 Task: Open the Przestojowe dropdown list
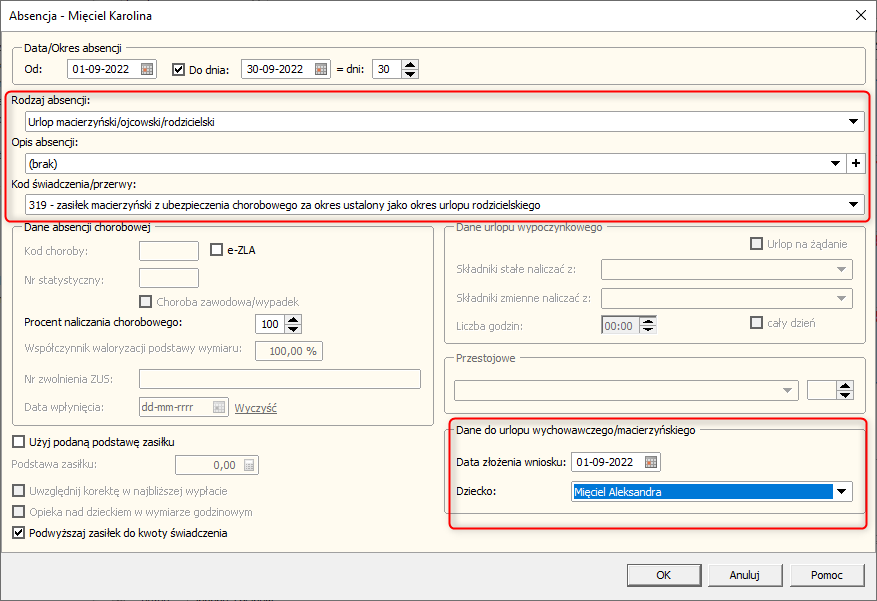click(787, 390)
